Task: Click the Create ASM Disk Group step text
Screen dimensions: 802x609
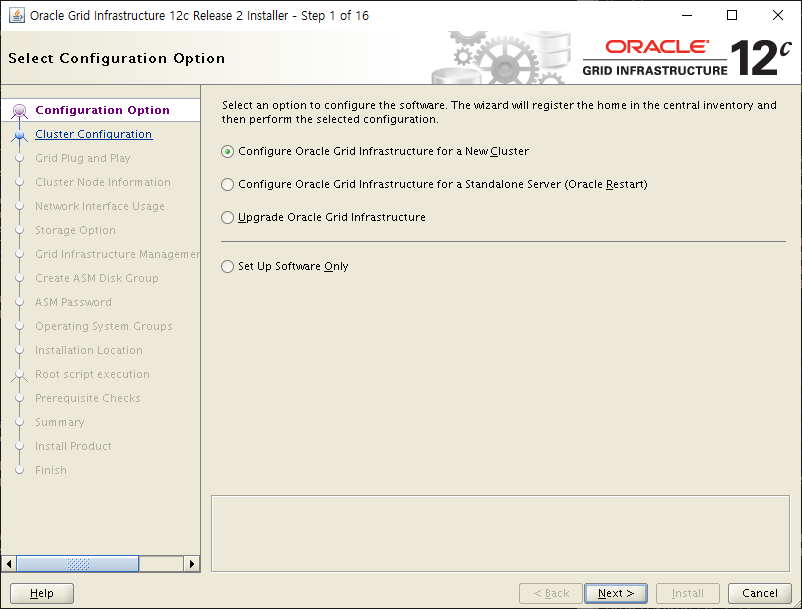Action: click(97, 278)
